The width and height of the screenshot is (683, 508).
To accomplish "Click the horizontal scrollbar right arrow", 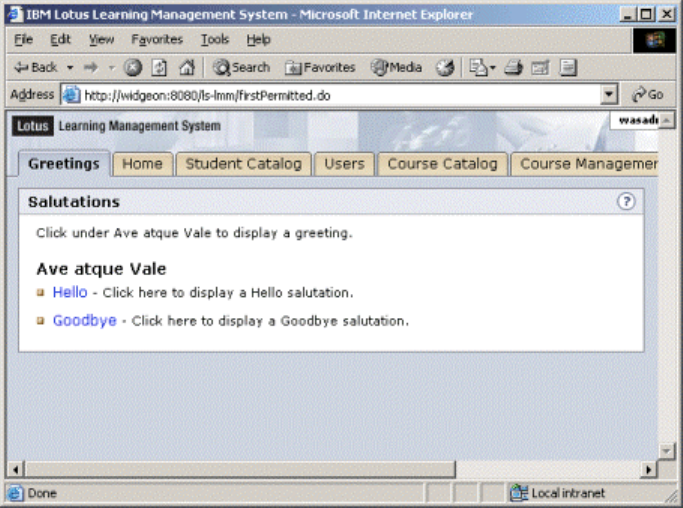I will point(649,470).
